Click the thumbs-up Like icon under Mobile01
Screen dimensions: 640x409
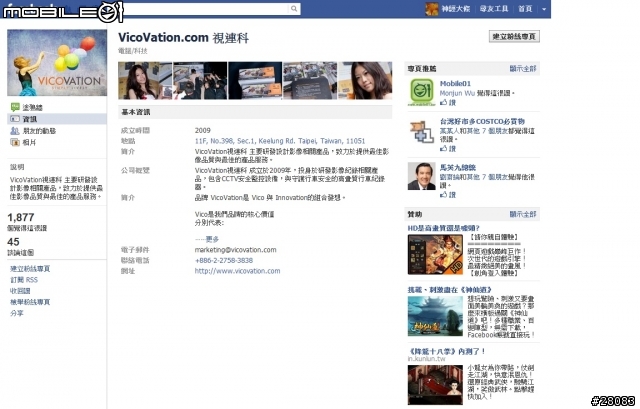tap(444, 102)
